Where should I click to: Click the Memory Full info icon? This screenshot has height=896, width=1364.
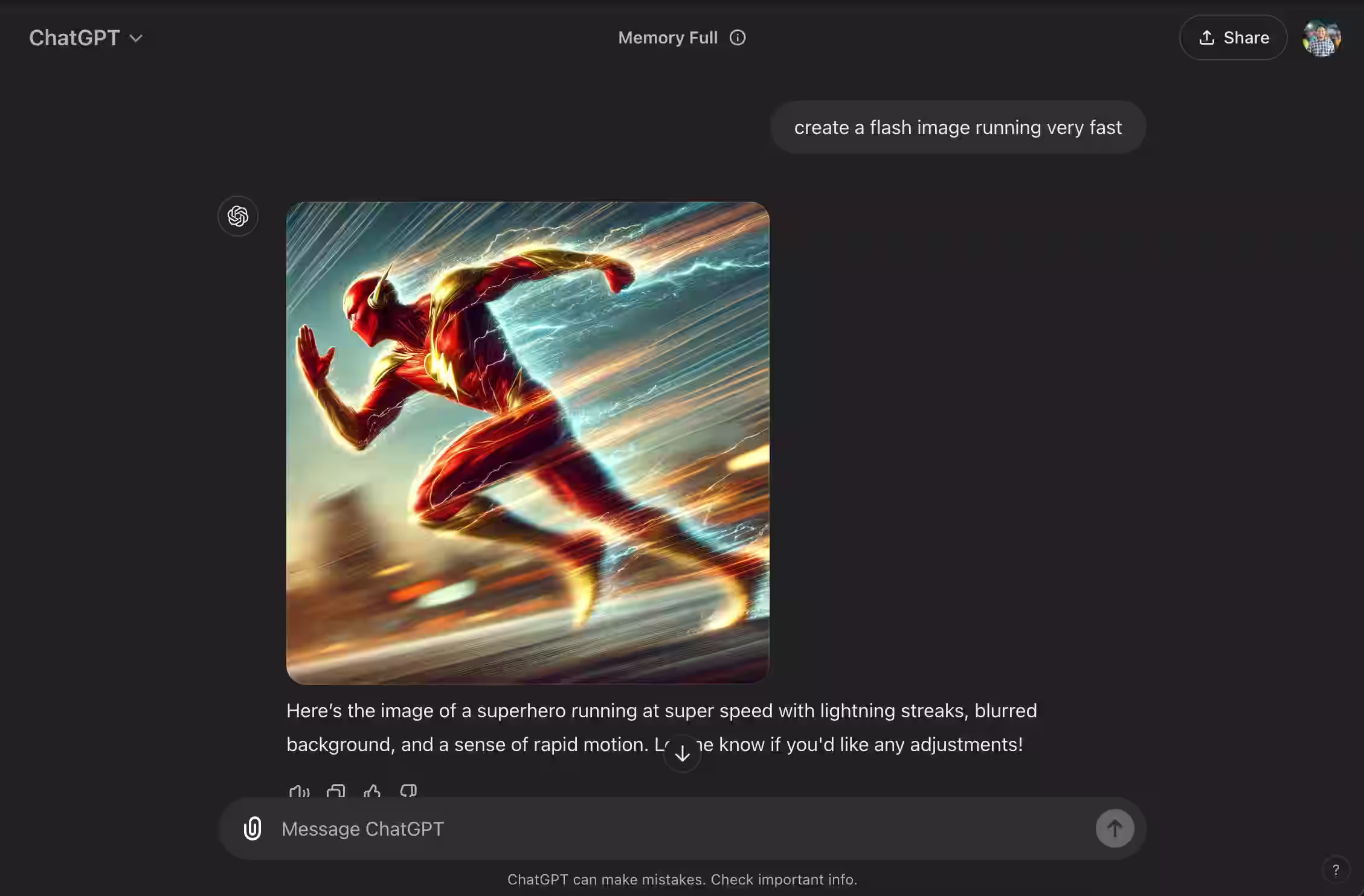[x=737, y=37]
